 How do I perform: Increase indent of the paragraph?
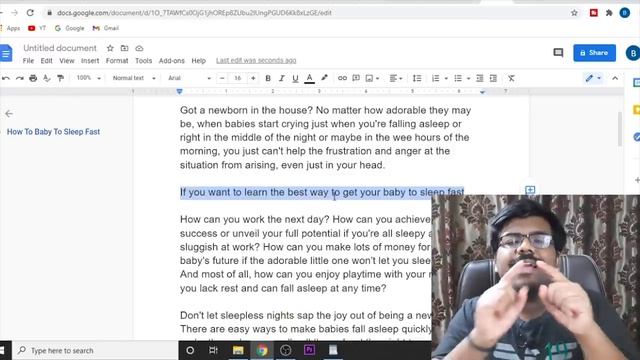[493, 78]
